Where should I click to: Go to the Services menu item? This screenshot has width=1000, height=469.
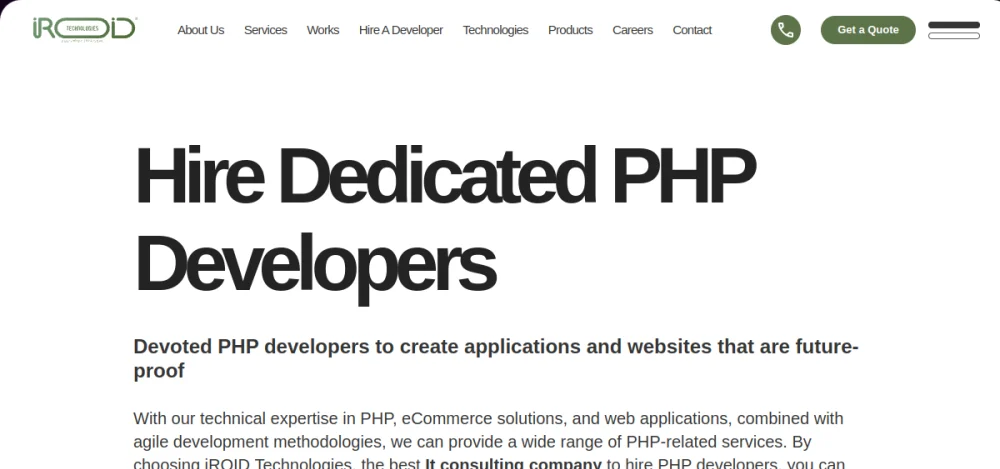point(265,30)
